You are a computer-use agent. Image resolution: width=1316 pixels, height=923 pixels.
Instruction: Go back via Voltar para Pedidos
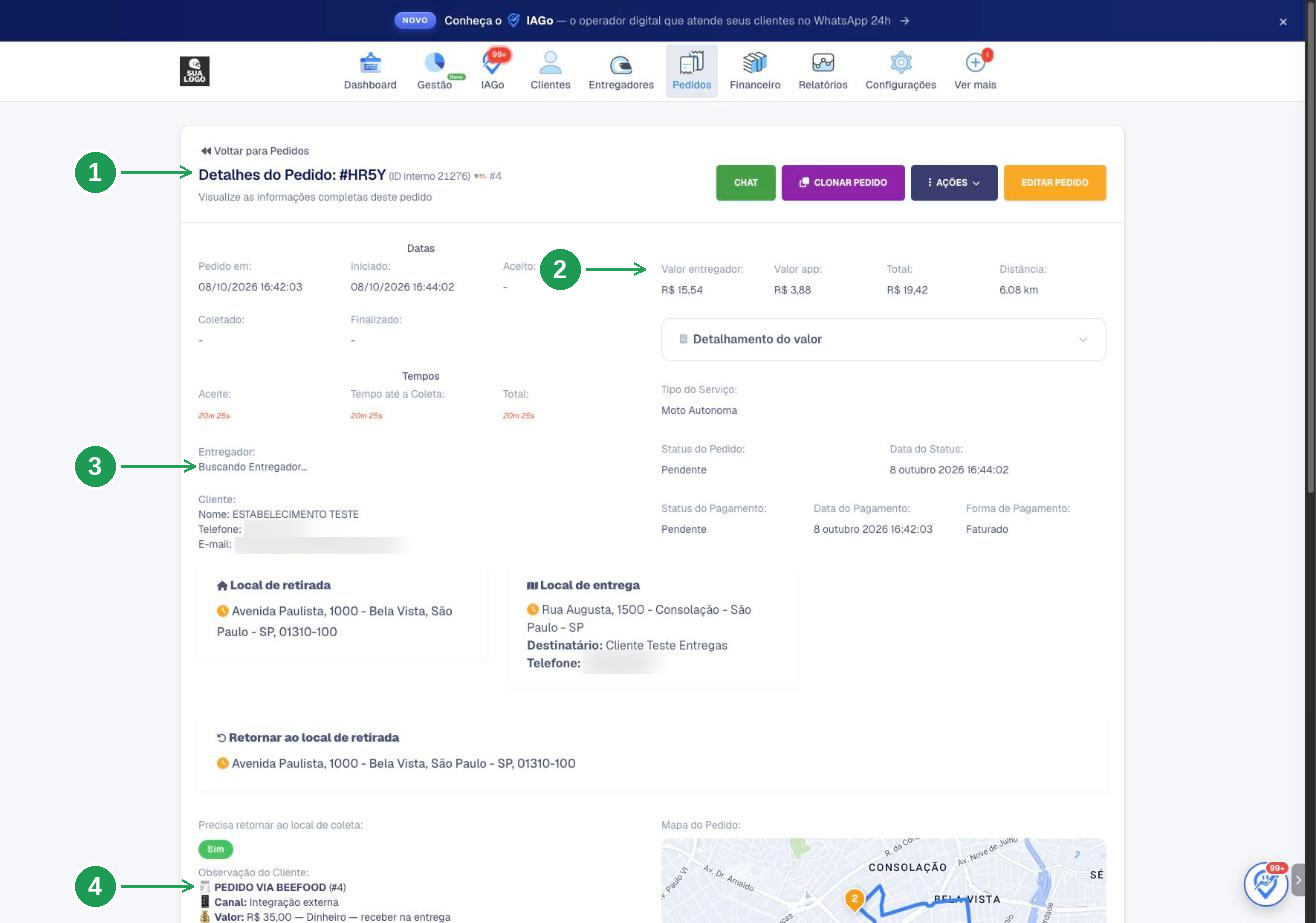point(254,151)
